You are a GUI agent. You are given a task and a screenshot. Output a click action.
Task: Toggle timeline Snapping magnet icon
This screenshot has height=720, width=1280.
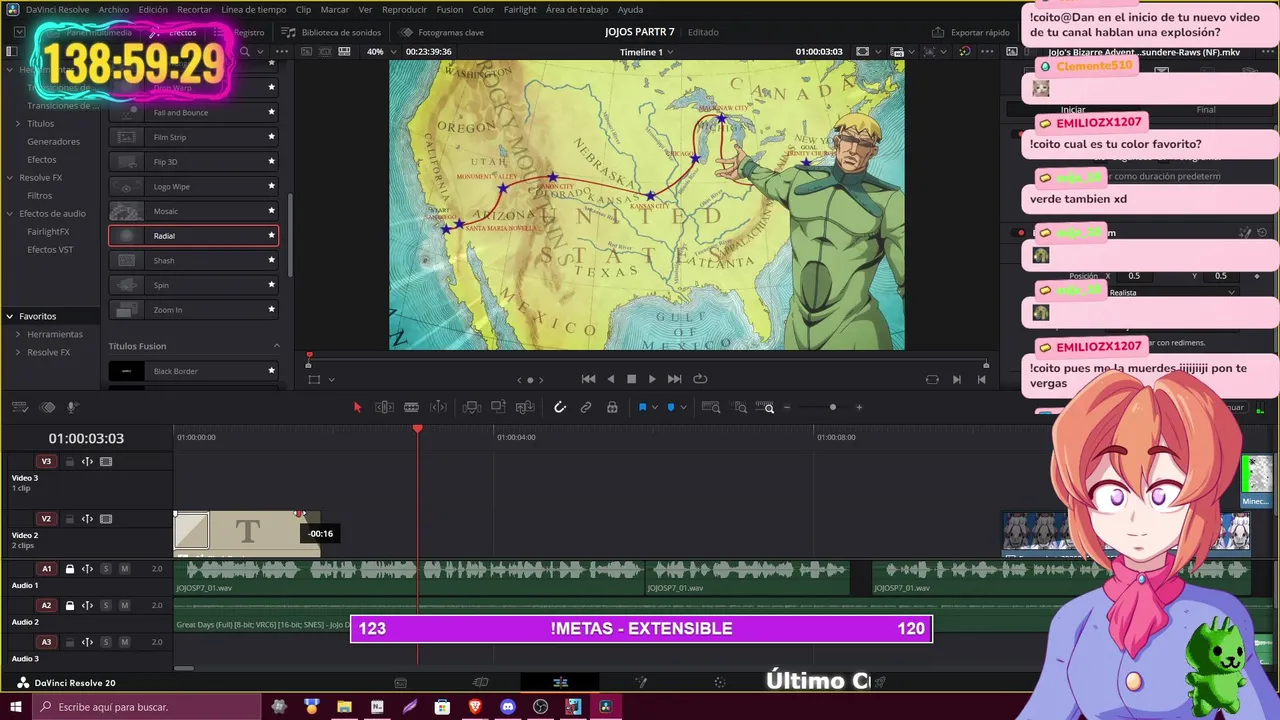point(560,407)
